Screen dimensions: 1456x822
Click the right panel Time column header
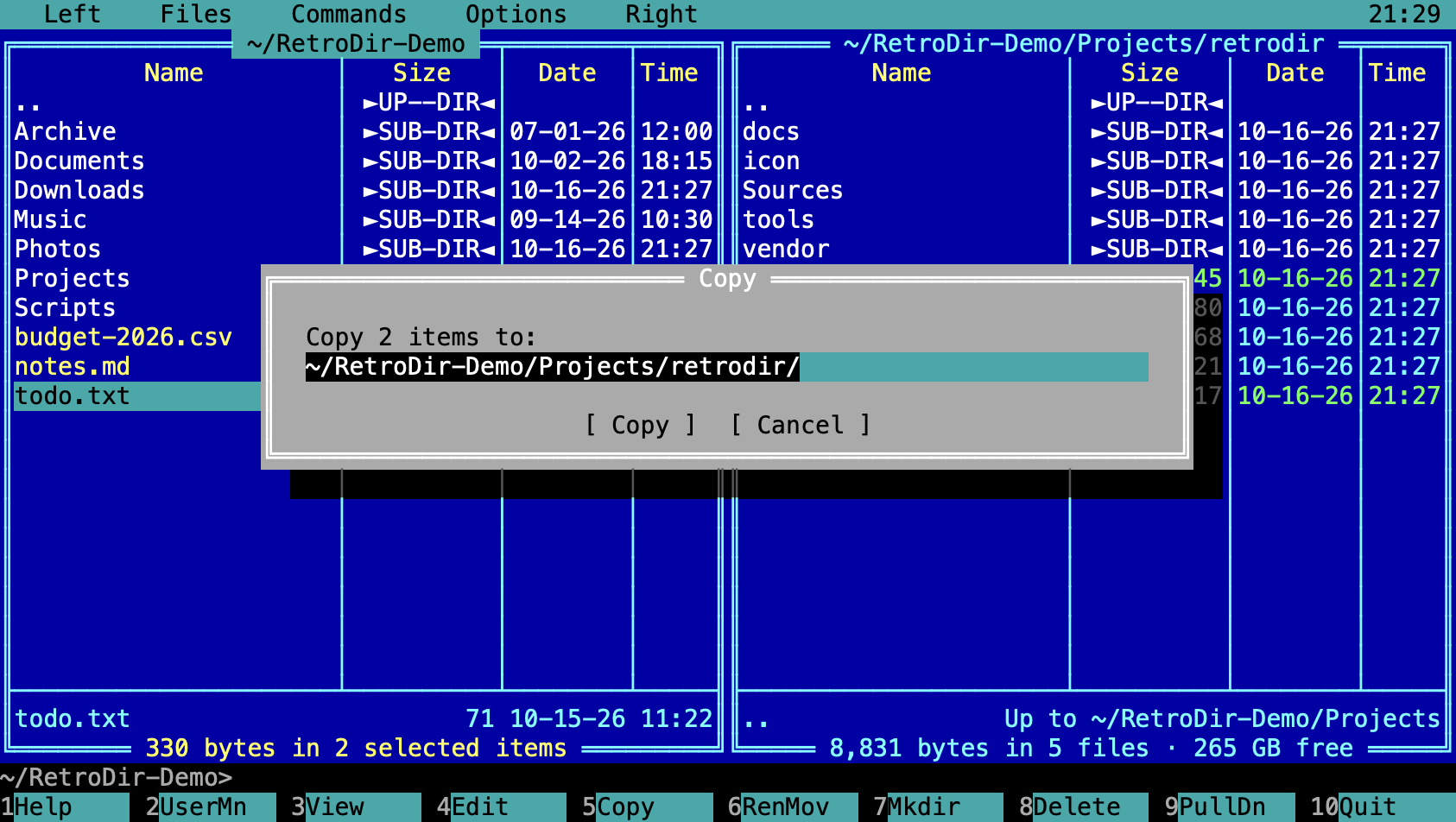tap(1397, 73)
